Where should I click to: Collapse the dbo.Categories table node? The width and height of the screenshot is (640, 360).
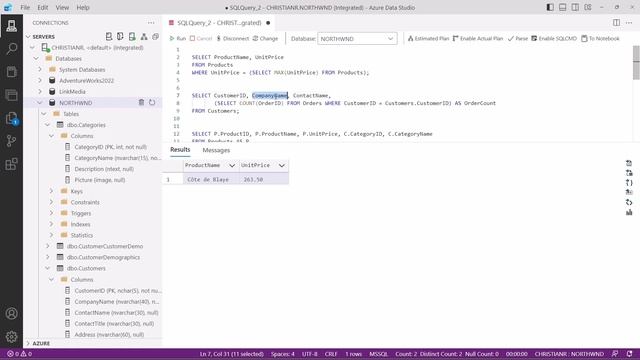(x=48, y=124)
